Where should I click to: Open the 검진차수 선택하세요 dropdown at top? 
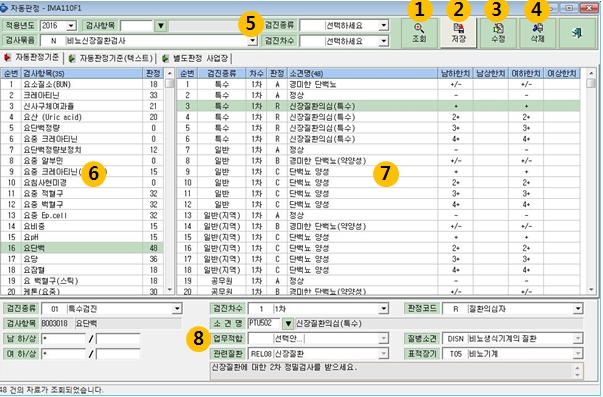click(x=383, y=41)
